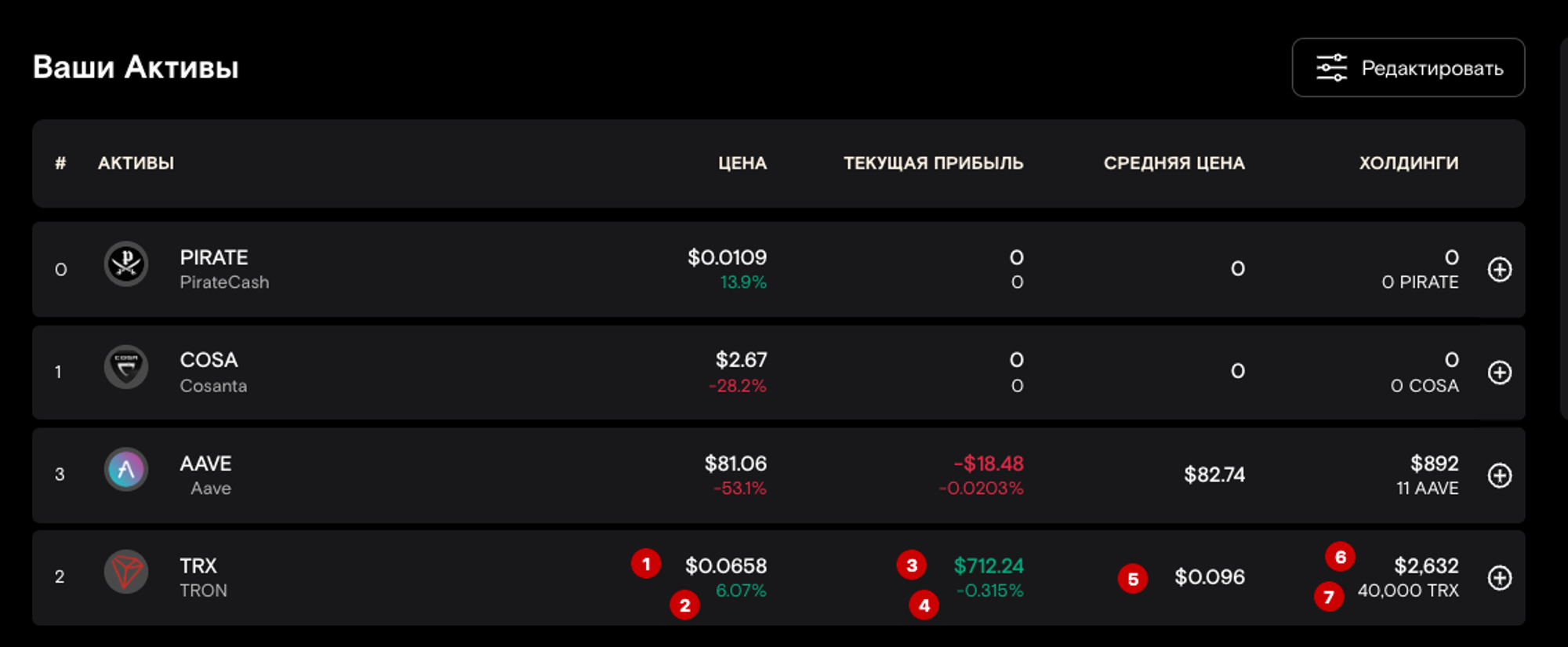Click the АКТИВЫ column header

coord(136,163)
